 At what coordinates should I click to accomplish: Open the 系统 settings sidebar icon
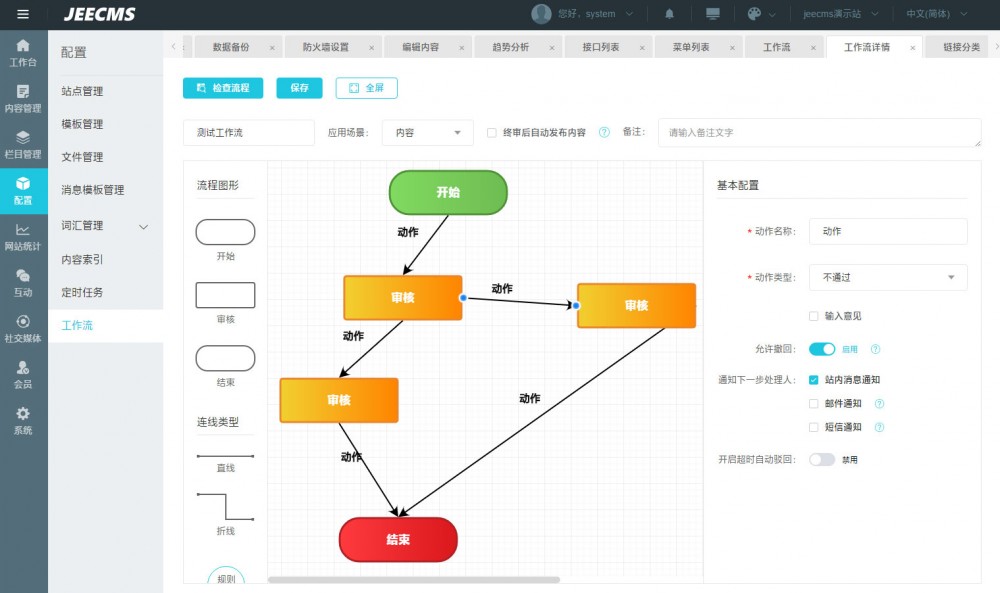[22, 419]
